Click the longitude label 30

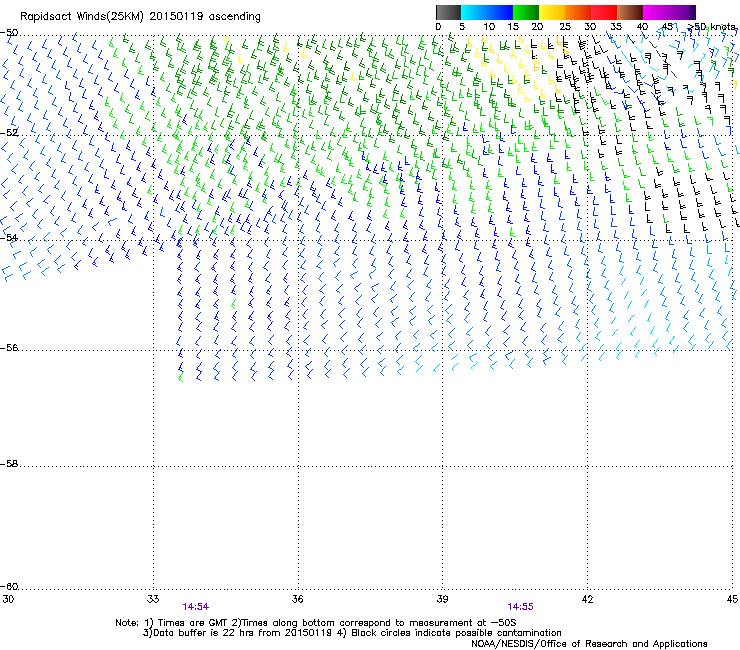point(8,599)
